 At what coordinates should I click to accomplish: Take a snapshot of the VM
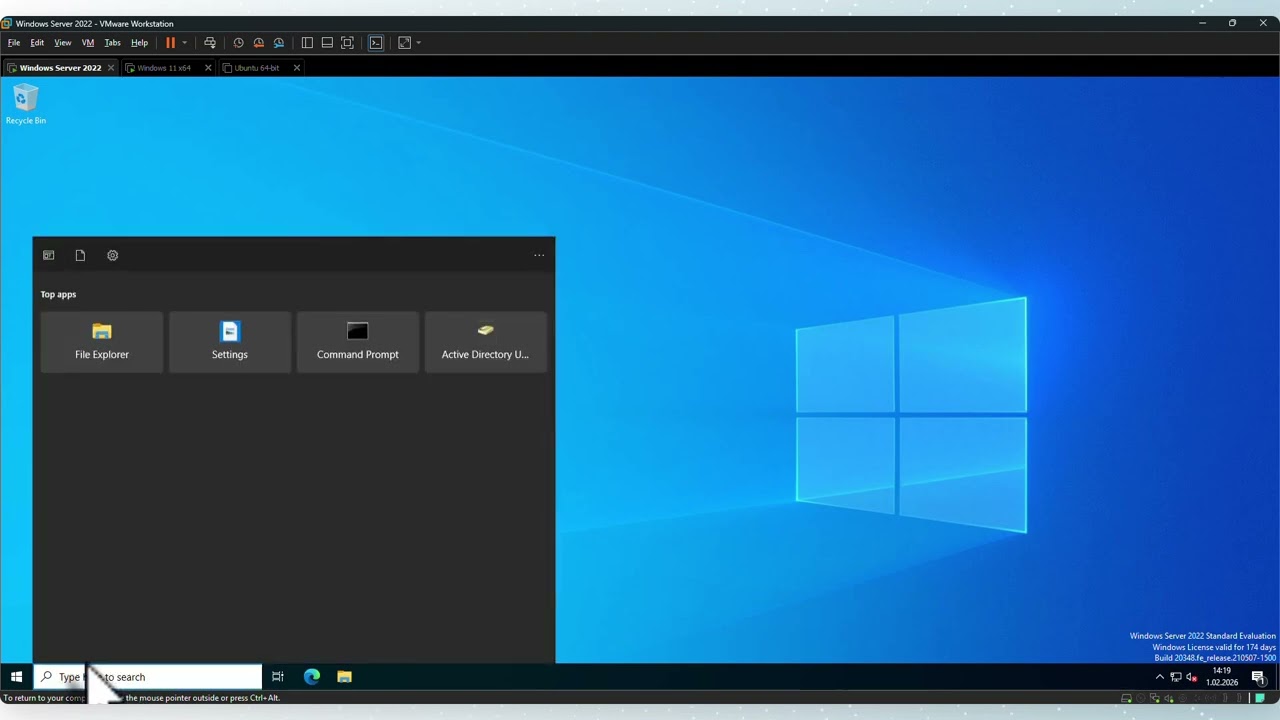point(238,43)
